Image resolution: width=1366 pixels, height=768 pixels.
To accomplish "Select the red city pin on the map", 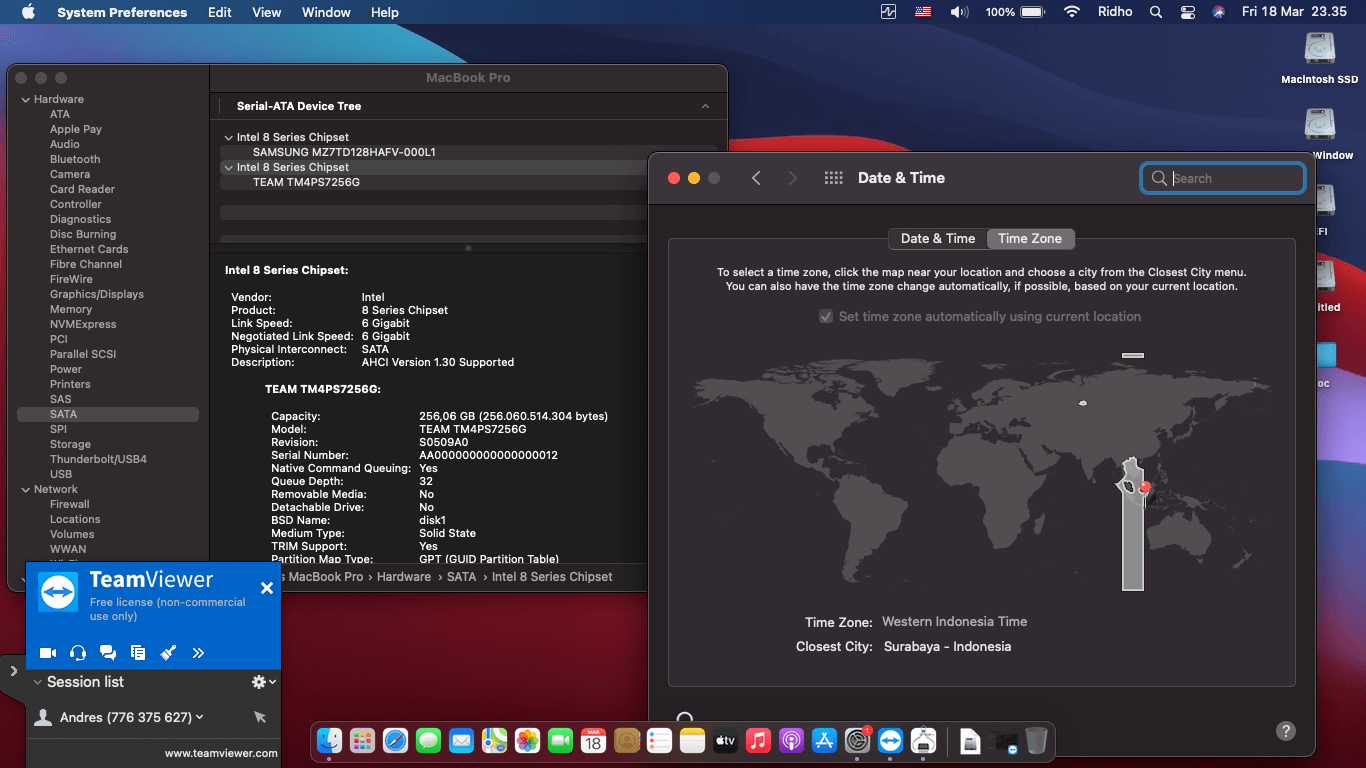I will 1146,488.
